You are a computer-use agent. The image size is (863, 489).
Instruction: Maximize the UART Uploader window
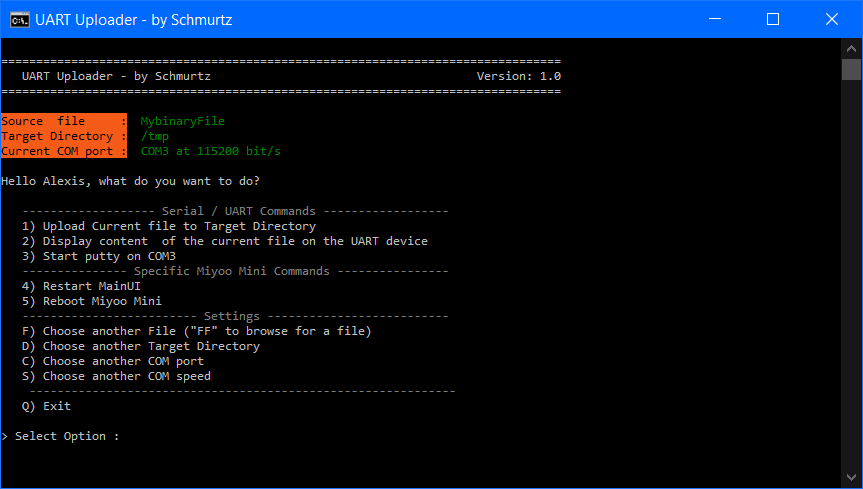(x=773, y=19)
